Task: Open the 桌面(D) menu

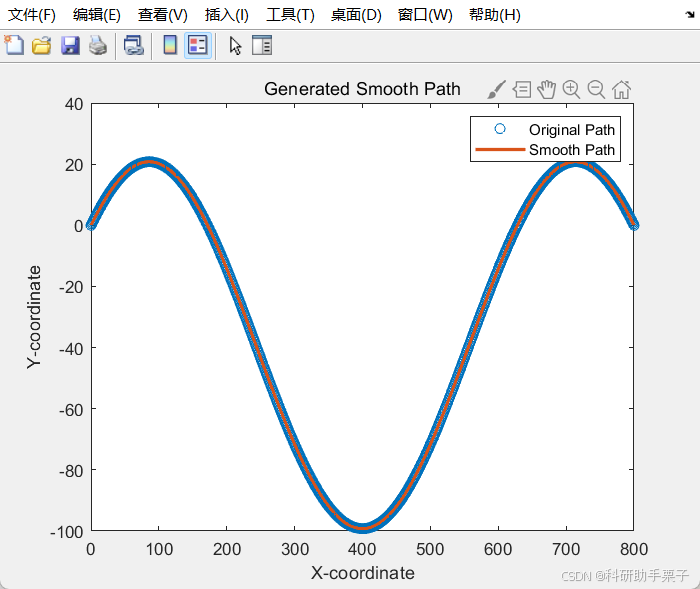Action: click(356, 15)
